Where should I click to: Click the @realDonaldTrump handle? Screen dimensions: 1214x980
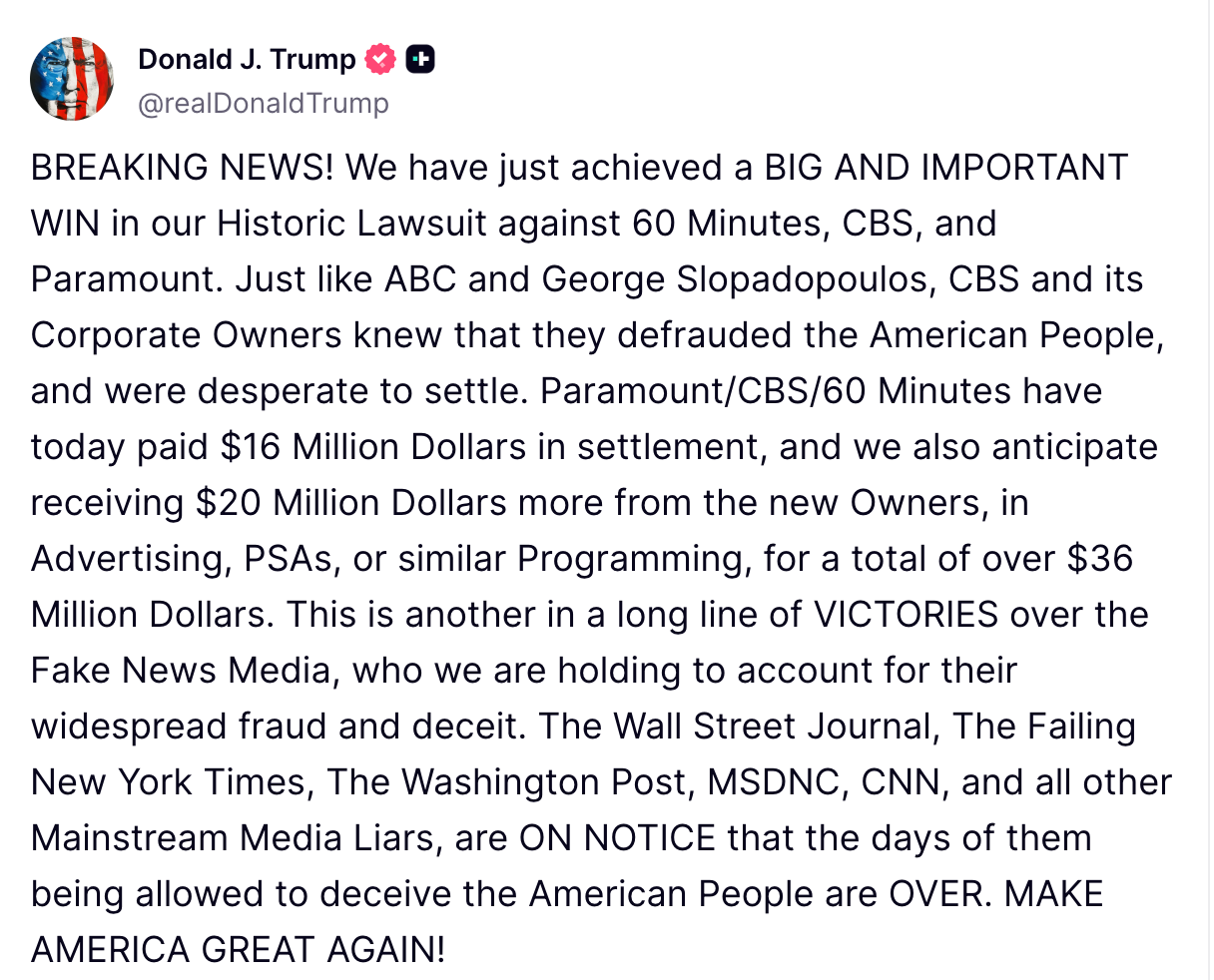[264, 104]
